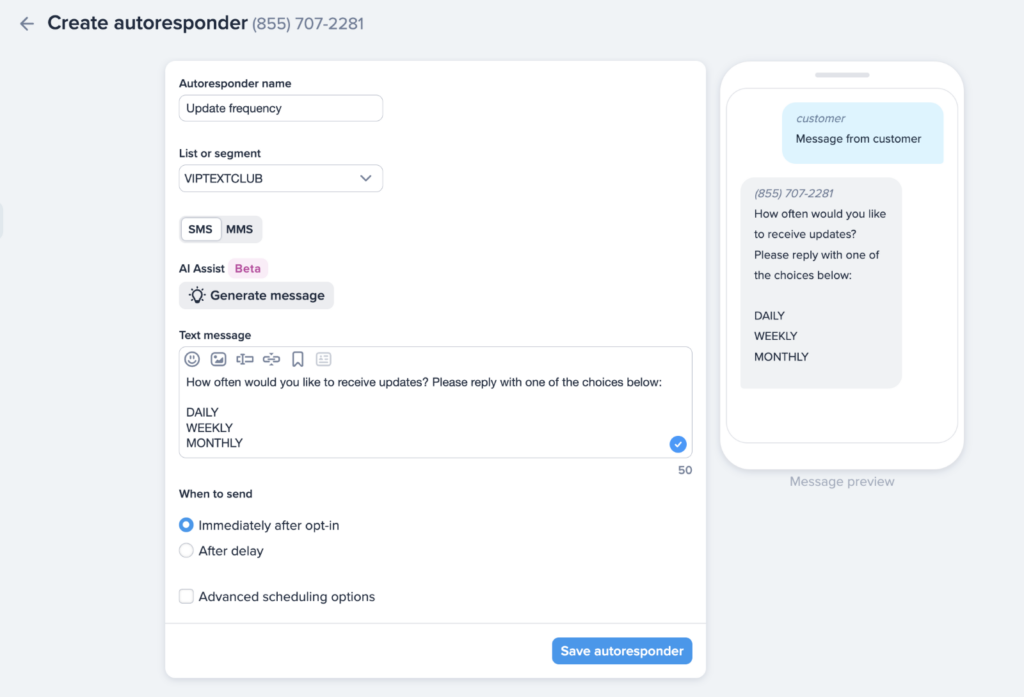Enable Advanced scheduling options
The image size is (1024, 697).
point(186,596)
